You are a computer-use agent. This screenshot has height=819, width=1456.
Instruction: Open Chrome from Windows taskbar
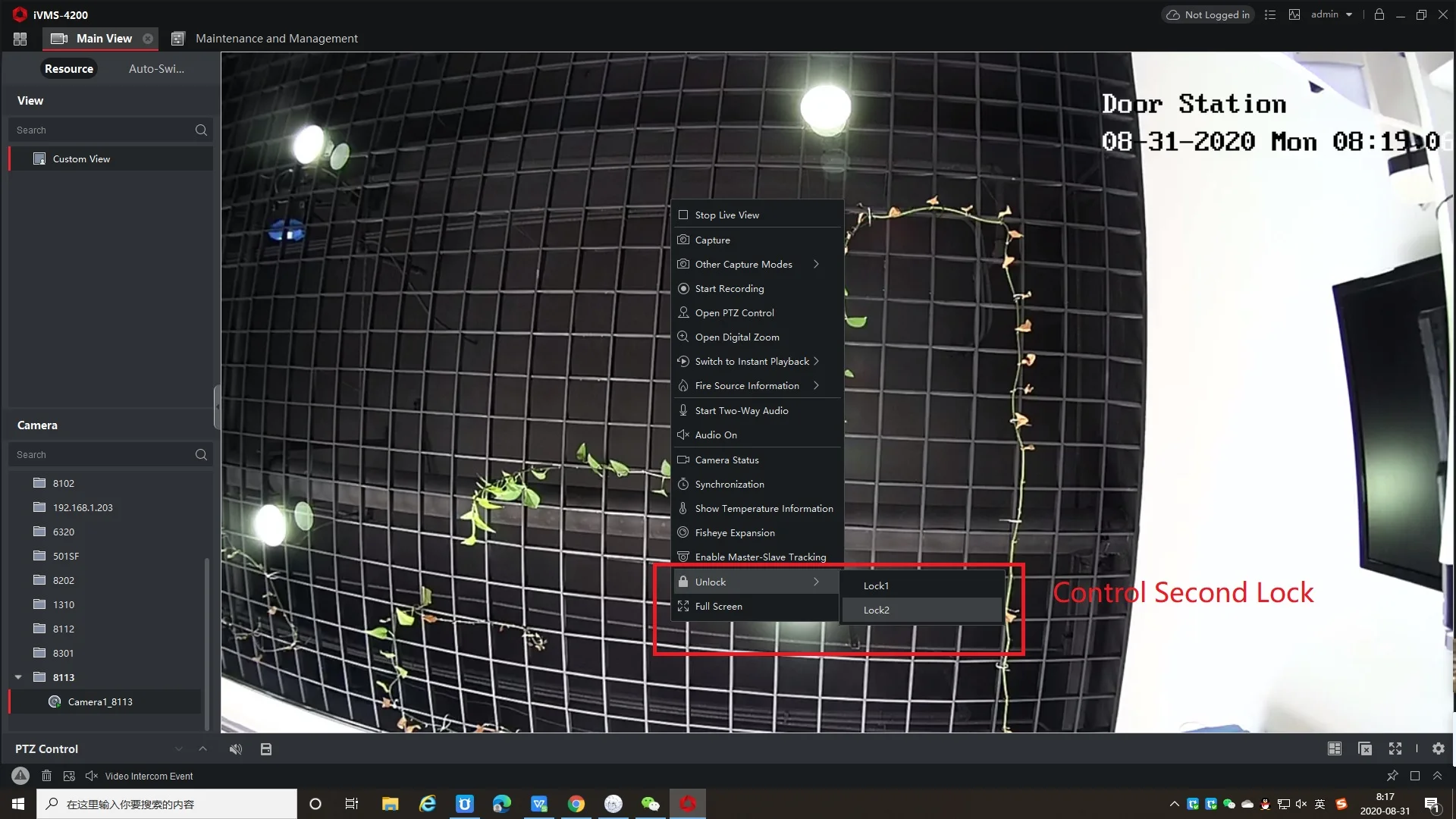[x=576, y=804]
